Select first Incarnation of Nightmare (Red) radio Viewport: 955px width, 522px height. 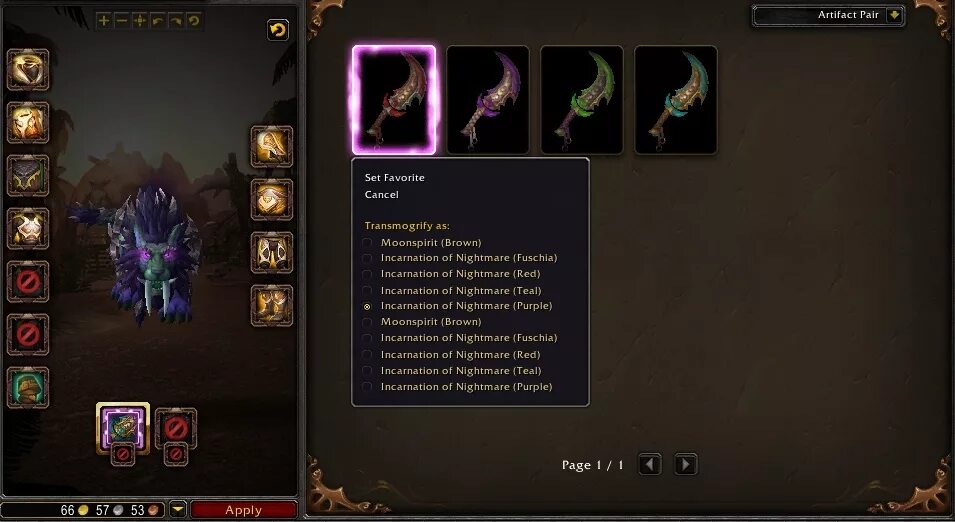tap(367, 275)
